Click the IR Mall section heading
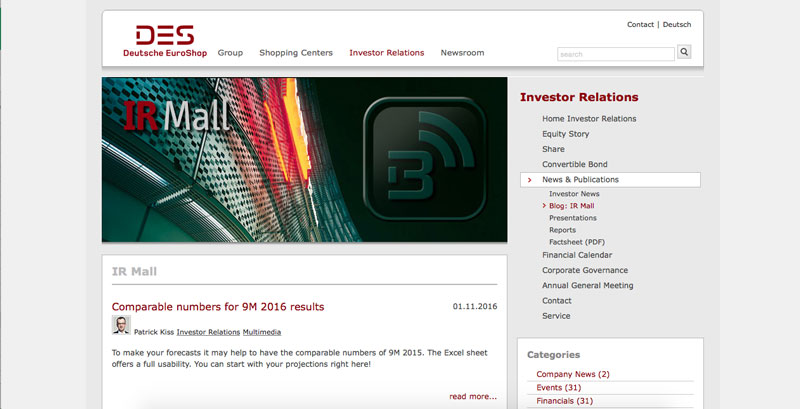Viewport: 800px width, 409px height. click(x=134, y=271)
